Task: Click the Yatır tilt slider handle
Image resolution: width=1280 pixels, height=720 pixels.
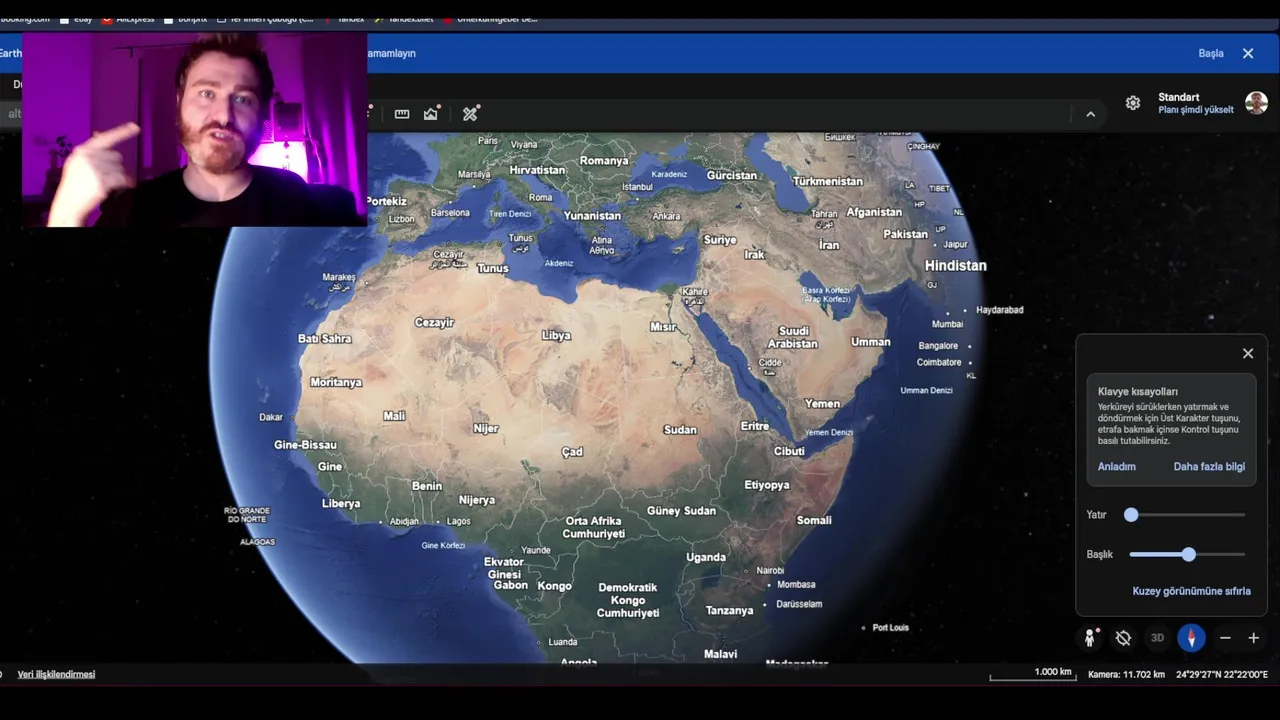Action: [x=1131, y=514]
